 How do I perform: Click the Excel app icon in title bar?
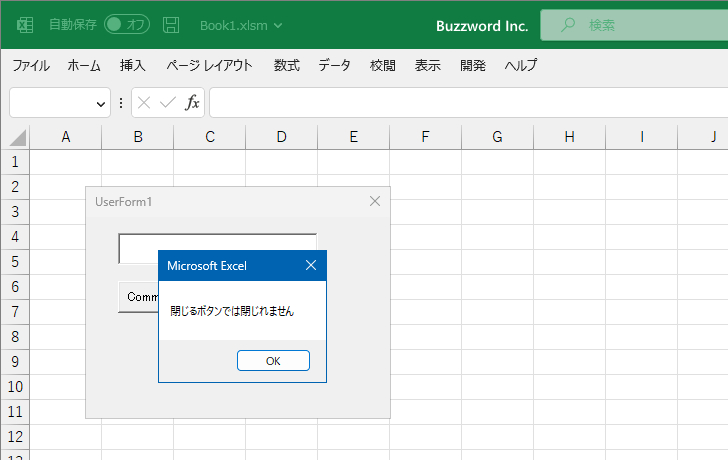25,25
